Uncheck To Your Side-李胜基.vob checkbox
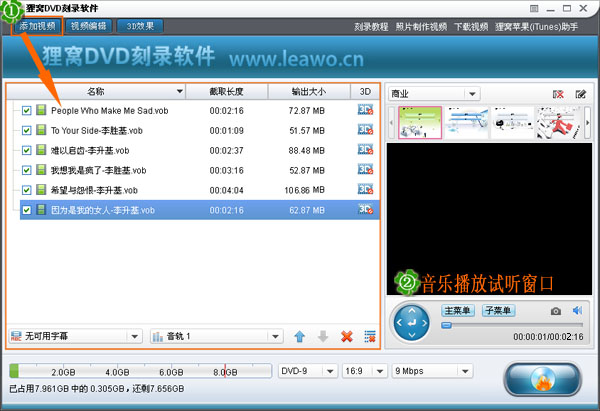Image resolution: width=600 pixels, height=411 pixels. 26,130
